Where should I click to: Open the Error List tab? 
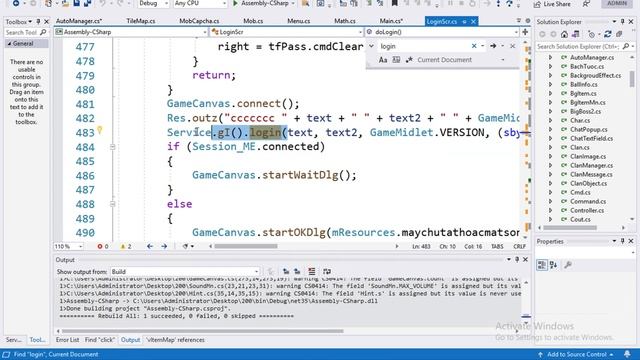[67, 340]
